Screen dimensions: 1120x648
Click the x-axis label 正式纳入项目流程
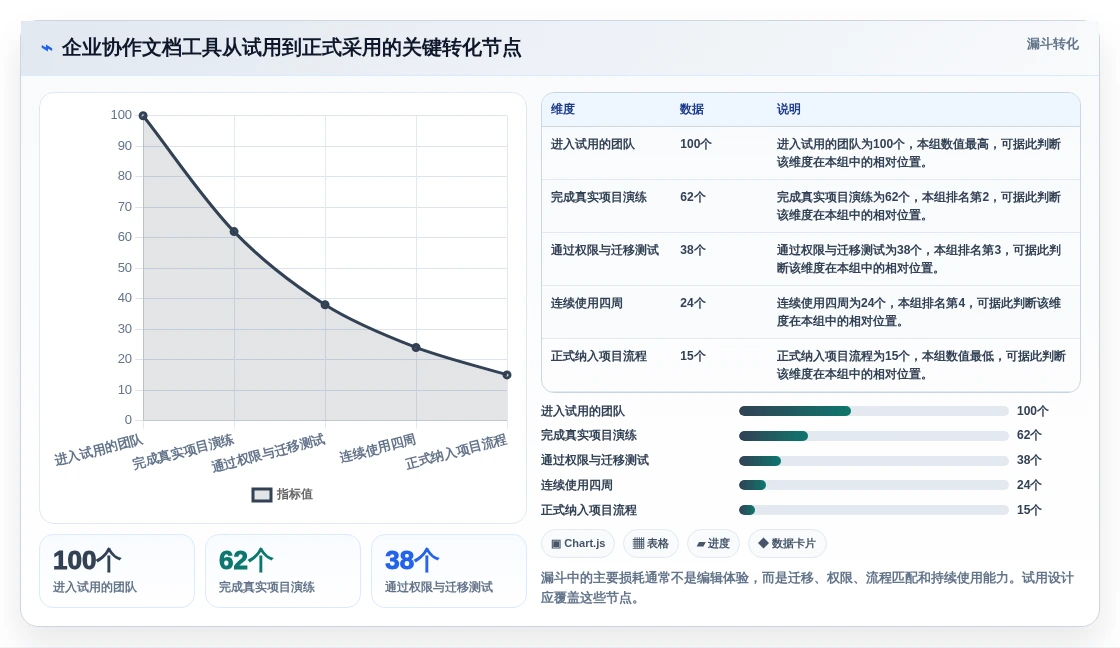pos(456,452)
